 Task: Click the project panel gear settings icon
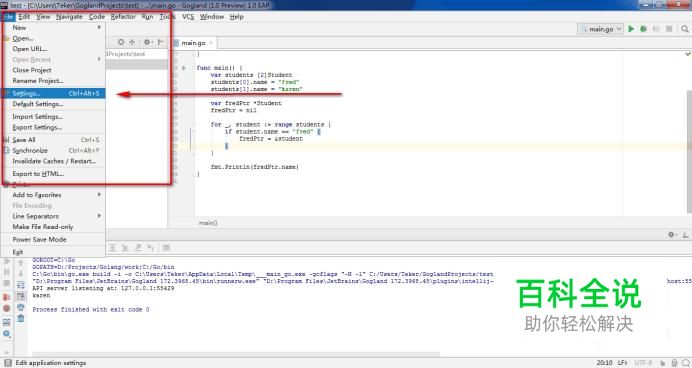click(x=147, y=42)
